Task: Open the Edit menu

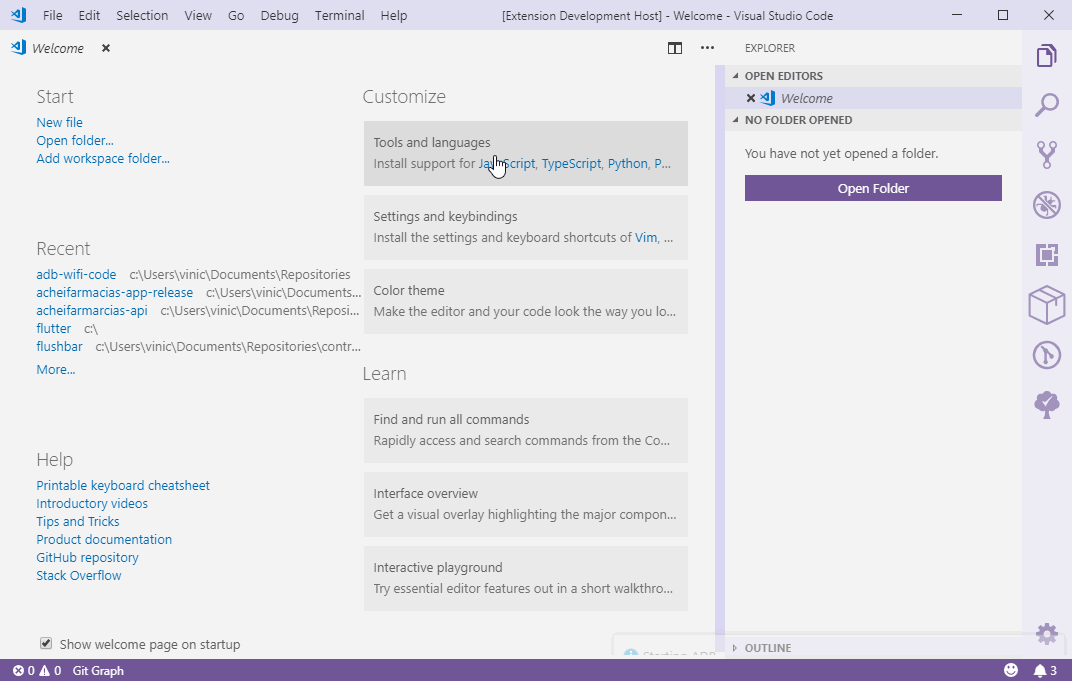Action: pos(89,15)
